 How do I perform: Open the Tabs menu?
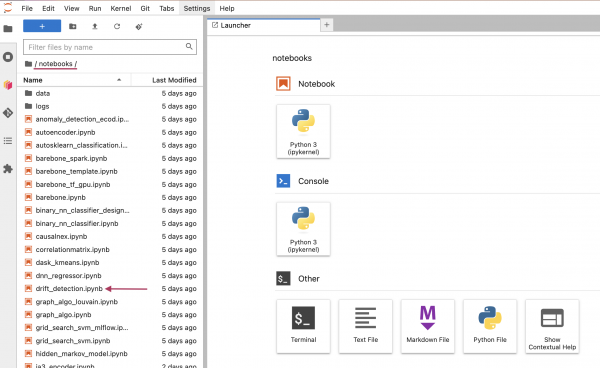click(x=166, y=8)
